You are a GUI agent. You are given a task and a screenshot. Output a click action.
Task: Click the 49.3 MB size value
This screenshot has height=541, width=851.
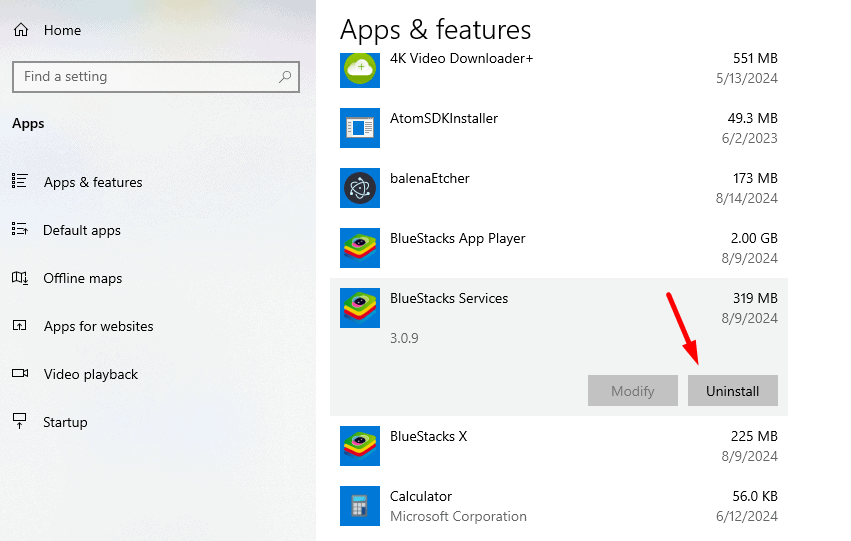tap(752, 118)
